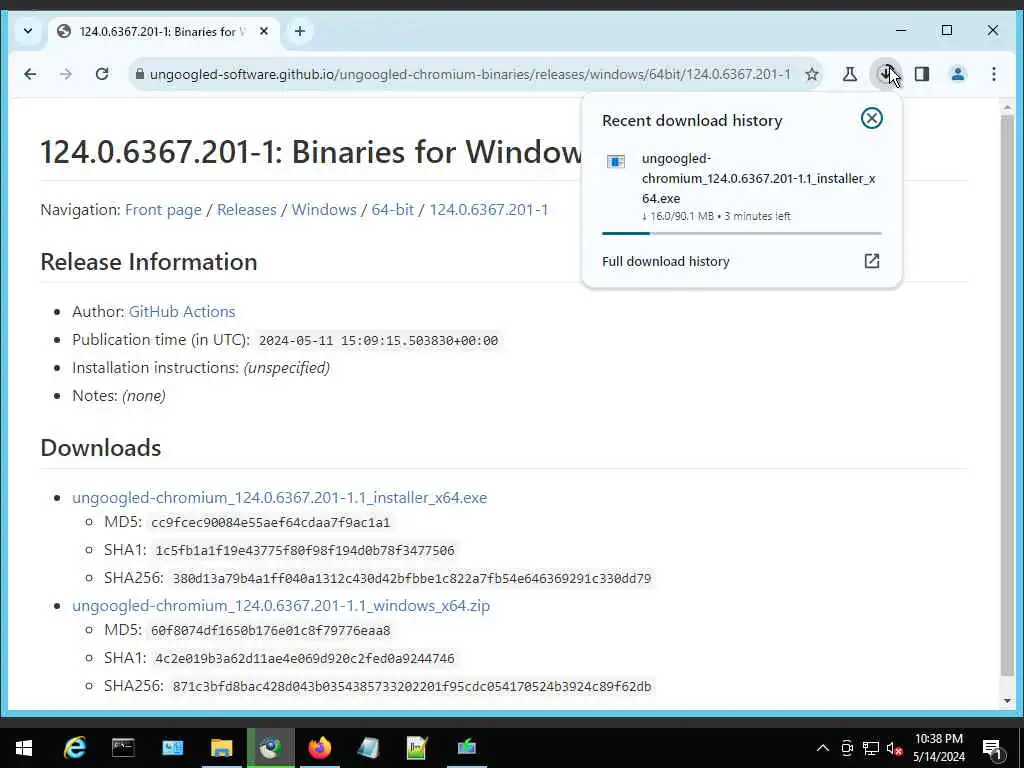Reload the current page
1024x768 pixels.
coord(102,74)
